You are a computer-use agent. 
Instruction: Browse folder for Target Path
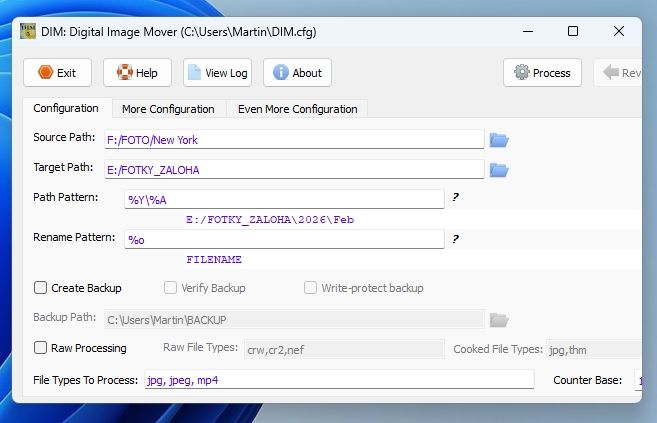click(x=499, y=170)
